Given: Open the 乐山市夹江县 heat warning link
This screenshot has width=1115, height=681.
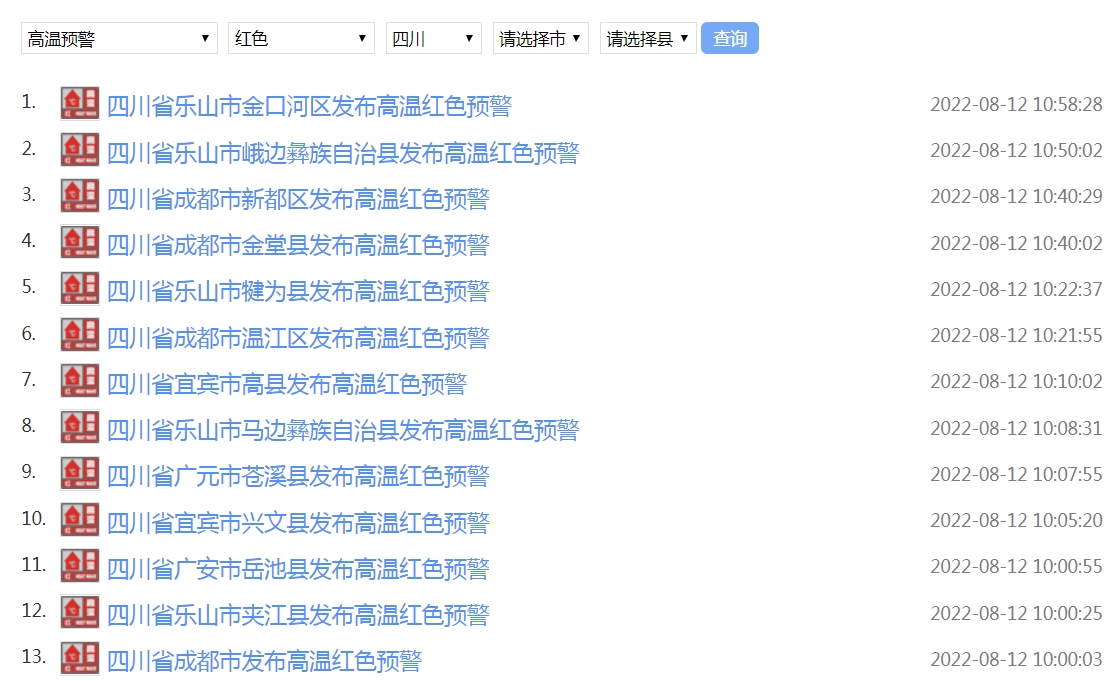Looking at the screenshot, I should pos(298,615).
